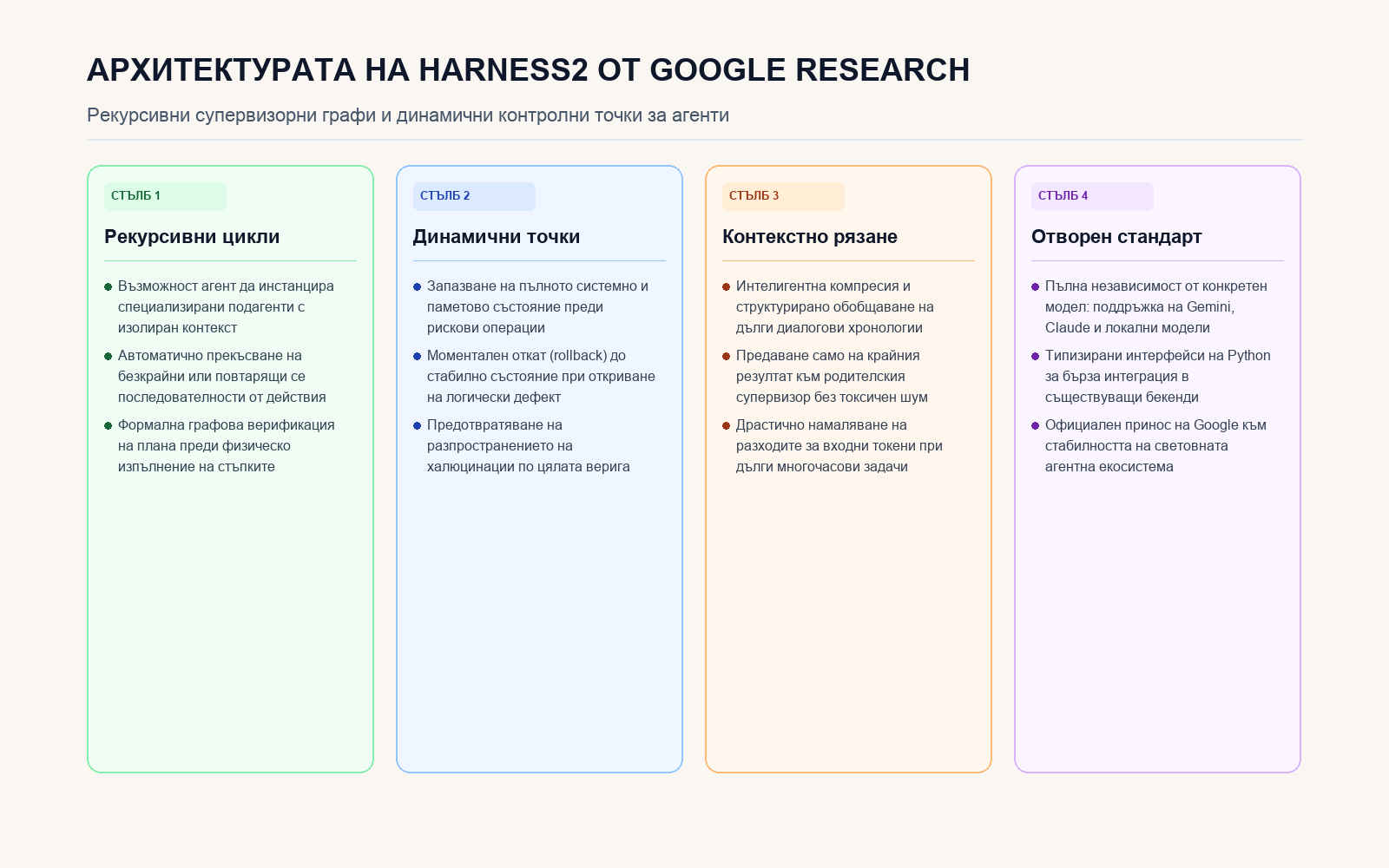Click brown bullet dot beside Предаване само

click(727, 356)
